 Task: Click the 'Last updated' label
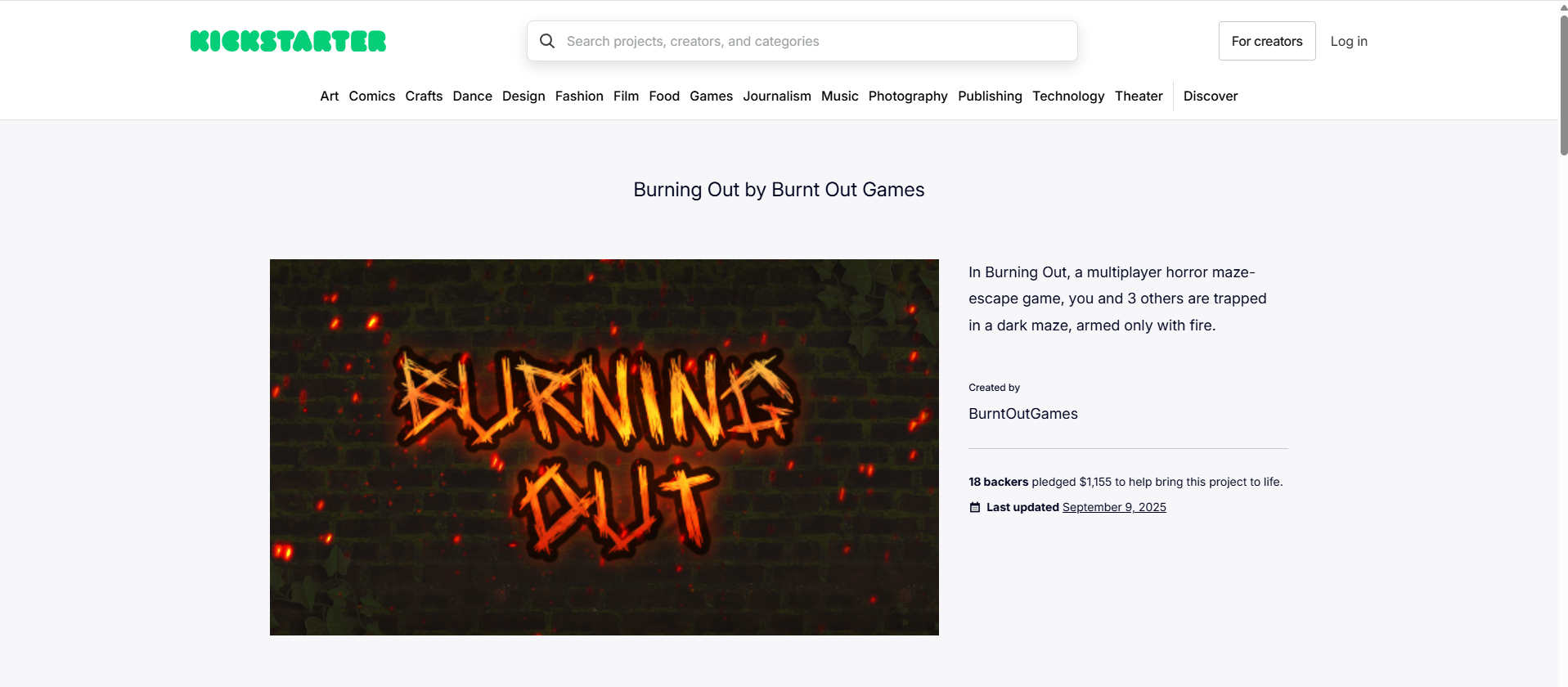click(x=1022, y=507)
